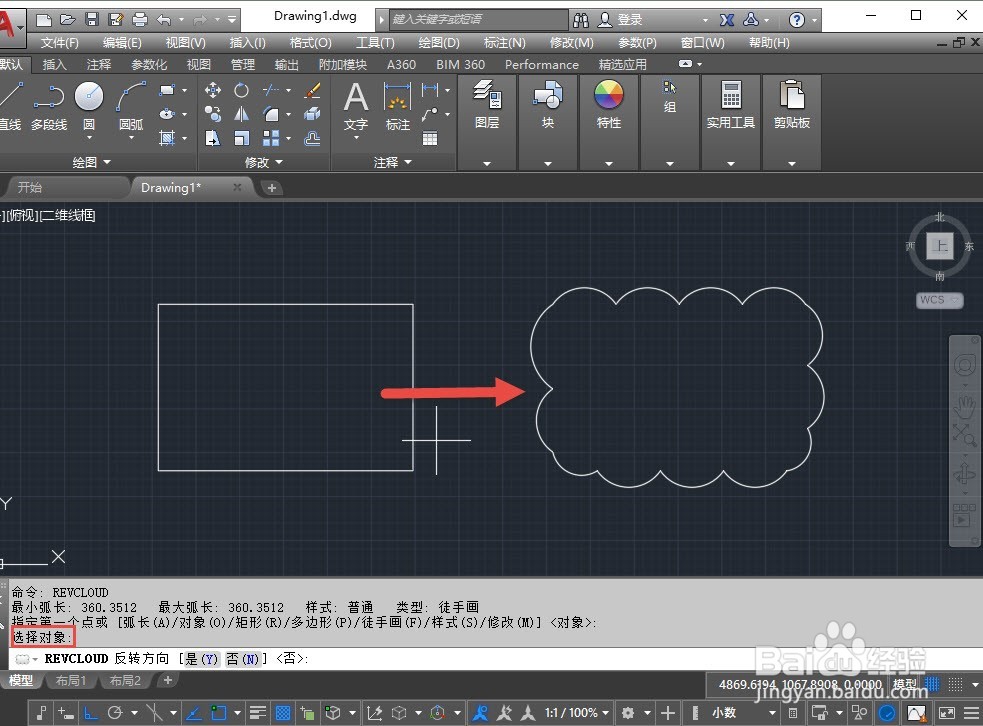The height and width of the screenshot is (726, 983).
Task: Select the Polyline (多段线) tool
Action: (x=49, y=105)
